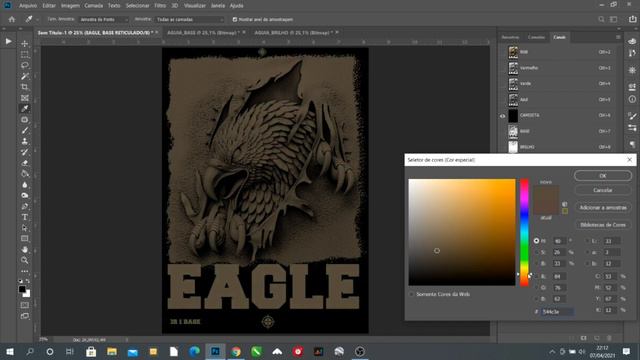Click inside the color saturation field

(462, 232)
